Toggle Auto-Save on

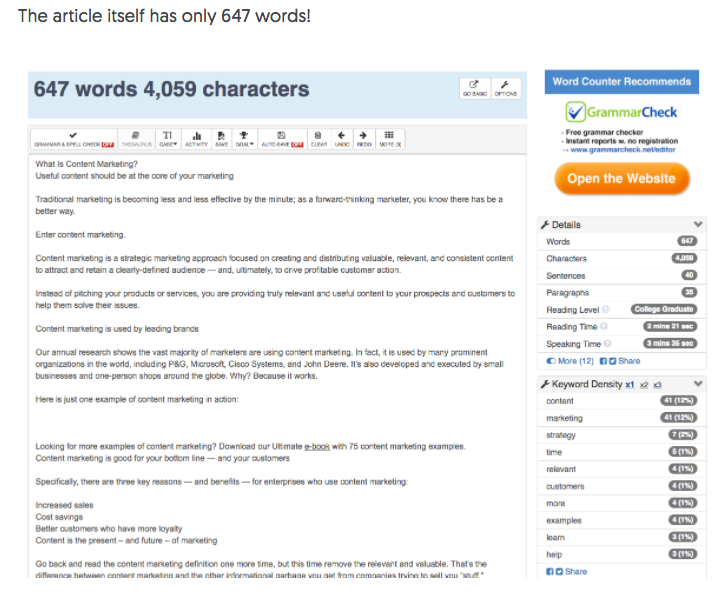tap(282, 139)
